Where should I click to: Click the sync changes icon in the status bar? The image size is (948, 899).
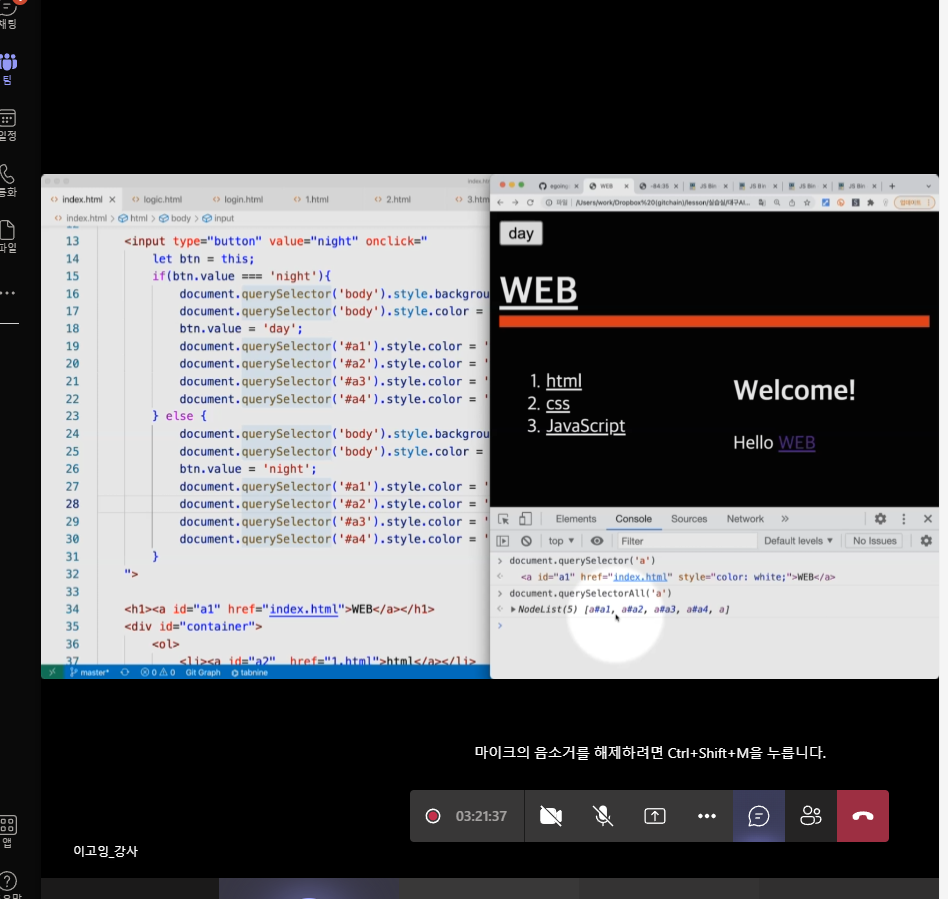(125, 672)
